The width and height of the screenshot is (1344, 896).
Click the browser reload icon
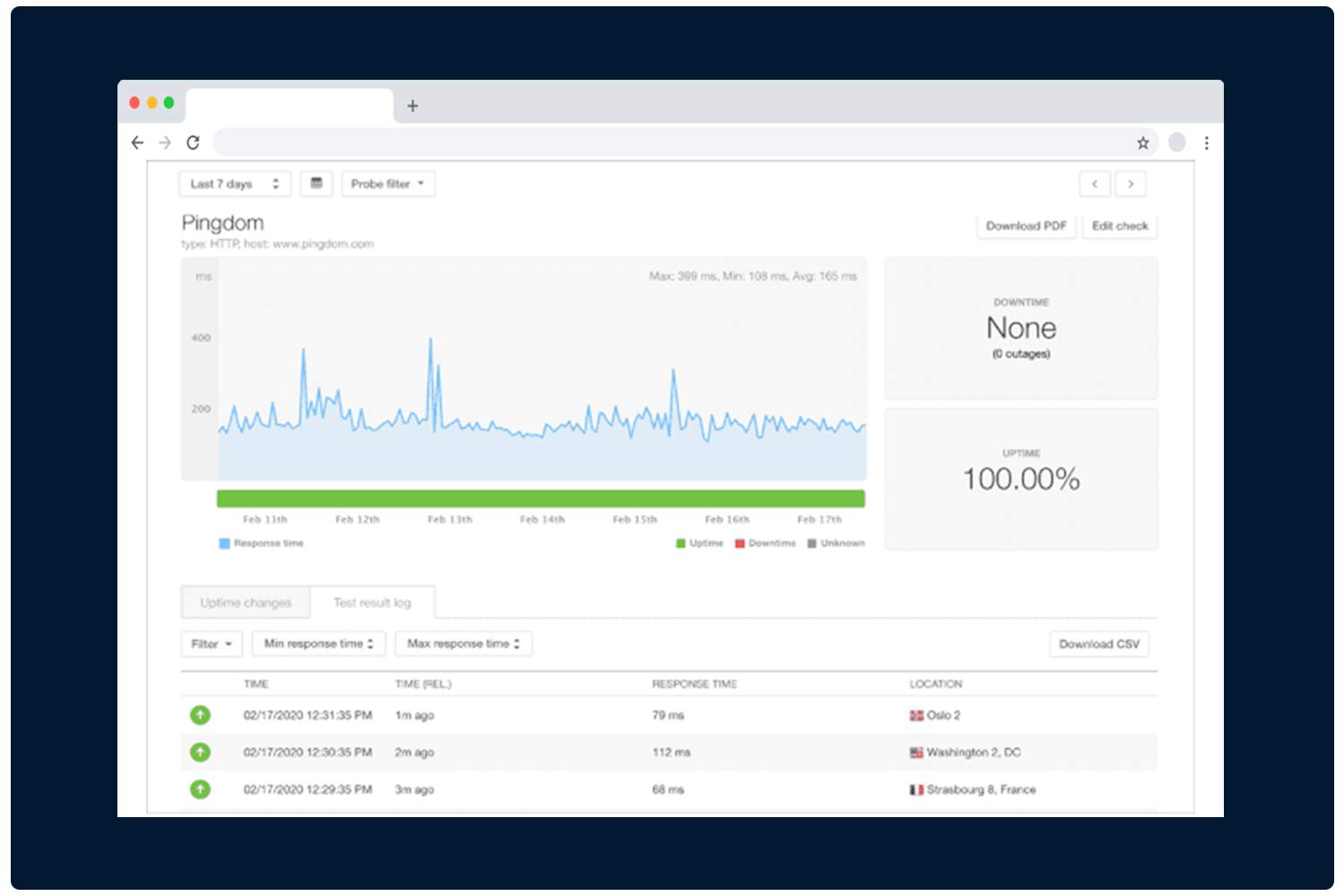click(193, 142)
